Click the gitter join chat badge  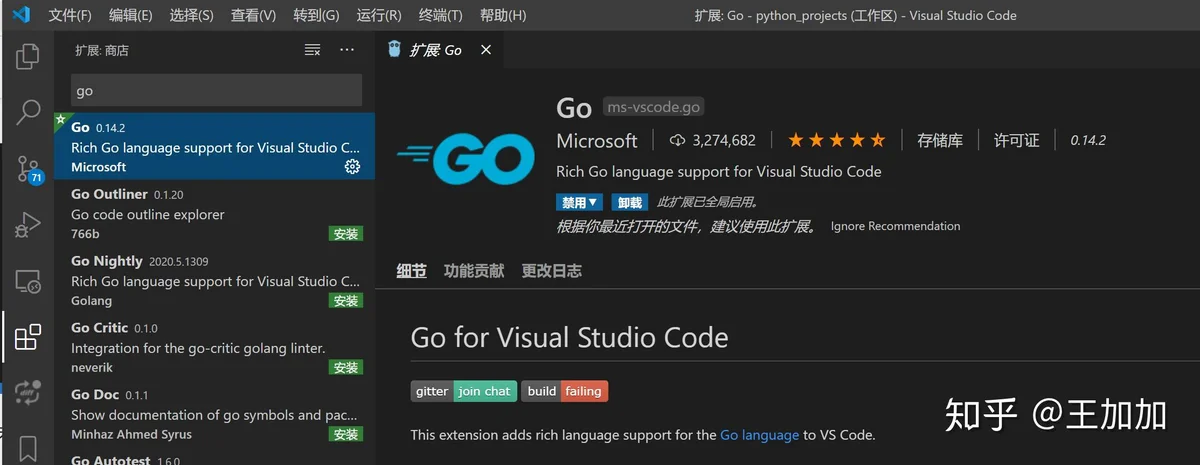coord(464,391)
